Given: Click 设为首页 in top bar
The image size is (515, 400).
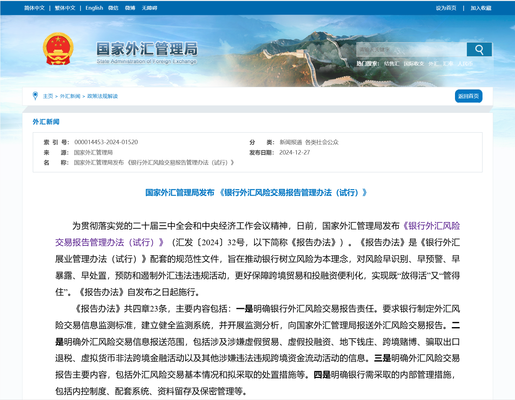Looking at the screenshot, I should pos(446,8).
